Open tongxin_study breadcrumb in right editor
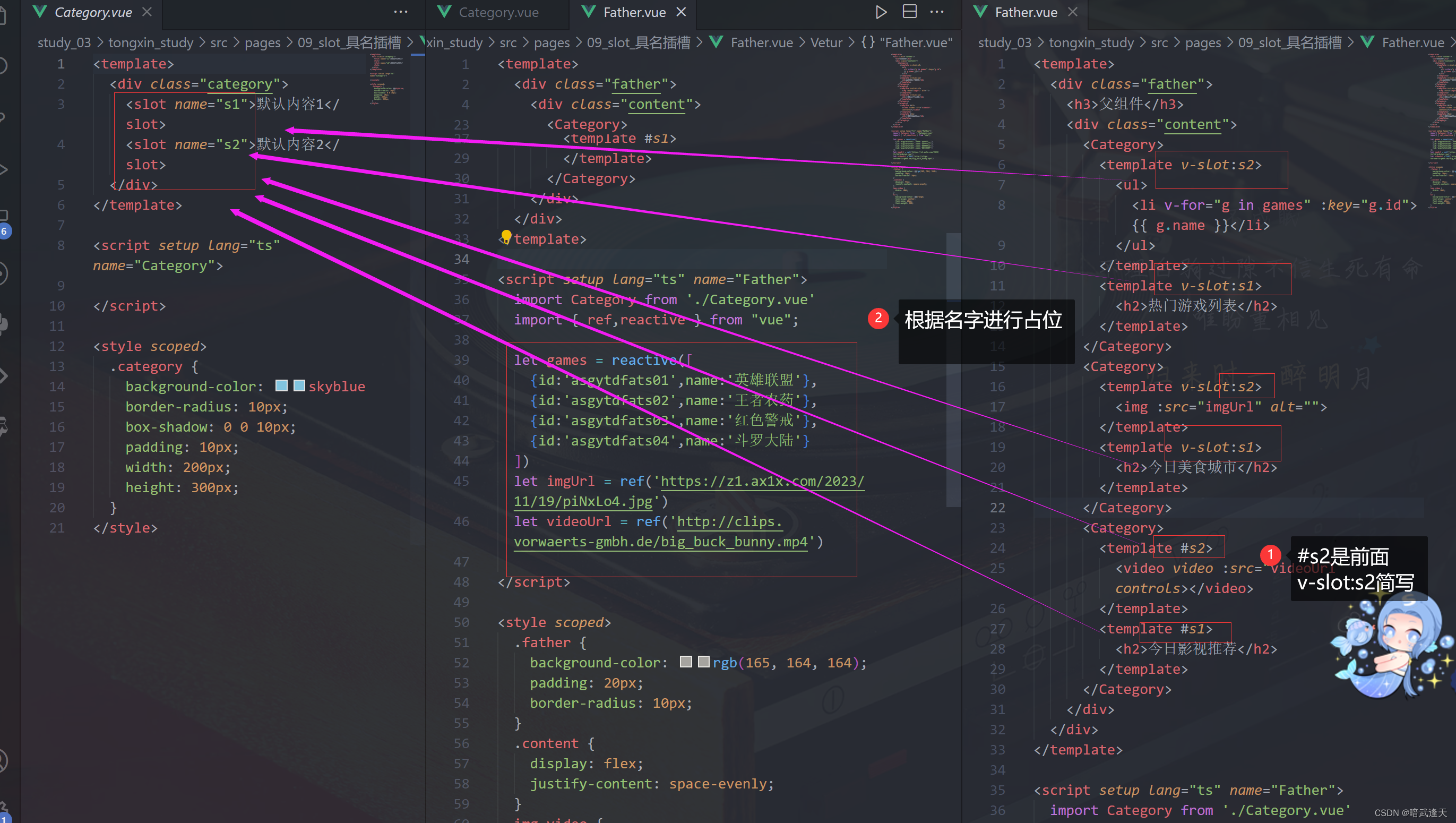The height and width of the screenshot is (823, 1456). [x=1091, y=43]
